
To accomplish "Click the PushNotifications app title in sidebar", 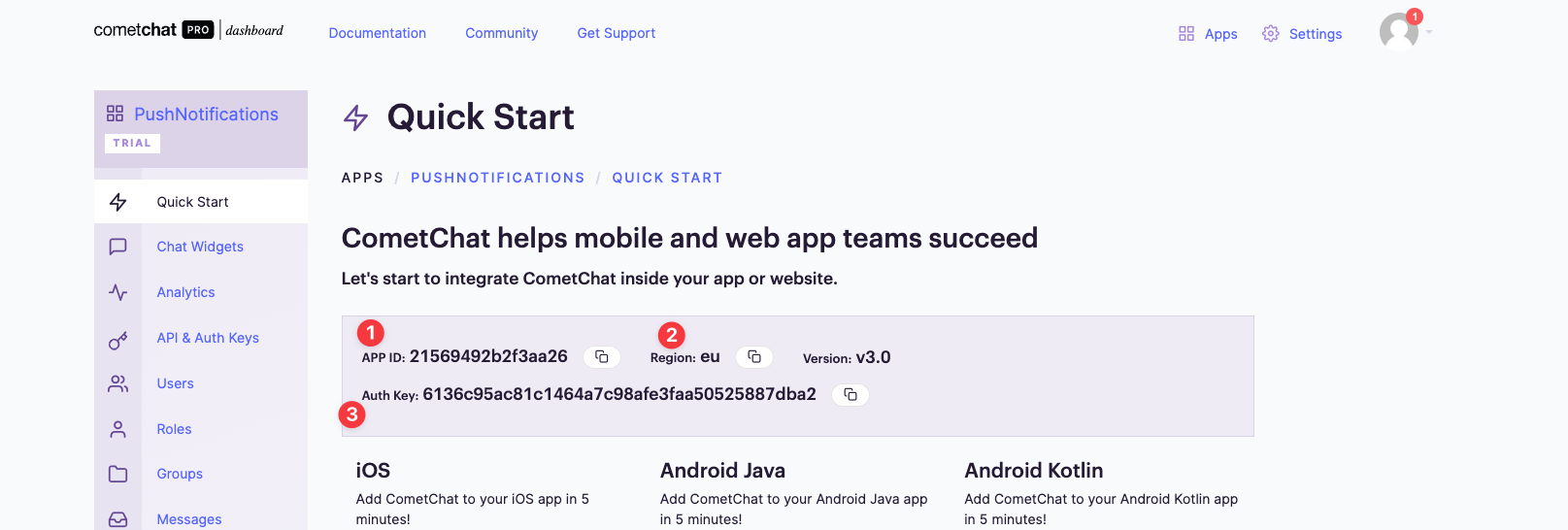I will 206,115.
